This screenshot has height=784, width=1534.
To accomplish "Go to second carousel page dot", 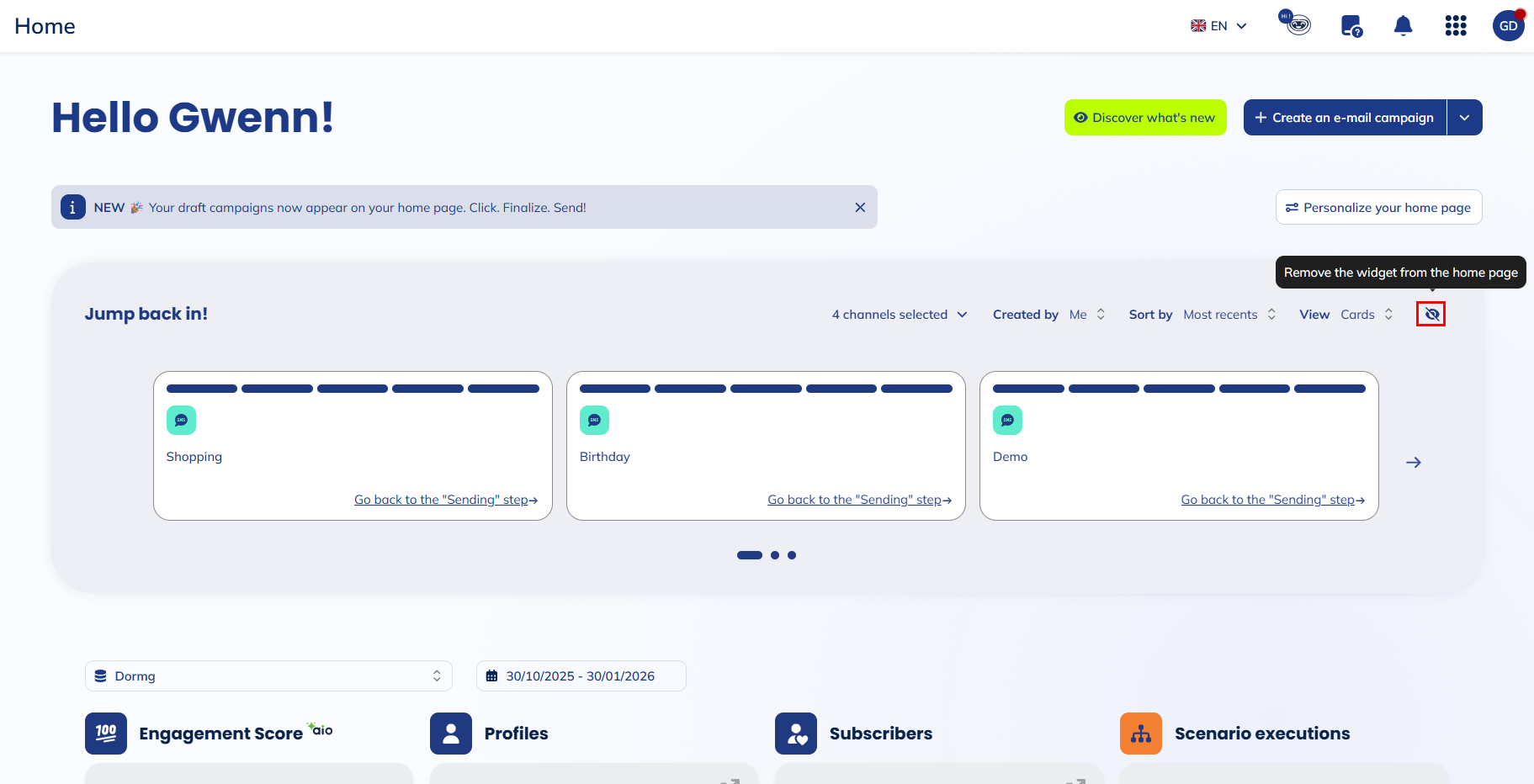I will point(775,555).
